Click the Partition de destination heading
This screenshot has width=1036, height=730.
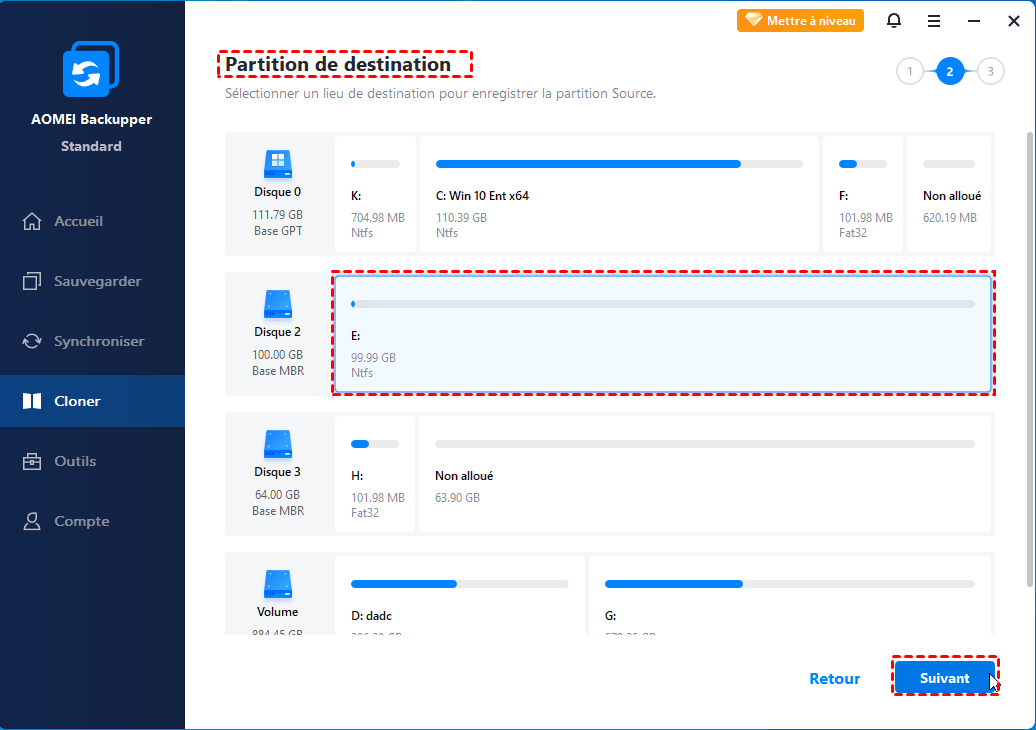click(338, 65)
